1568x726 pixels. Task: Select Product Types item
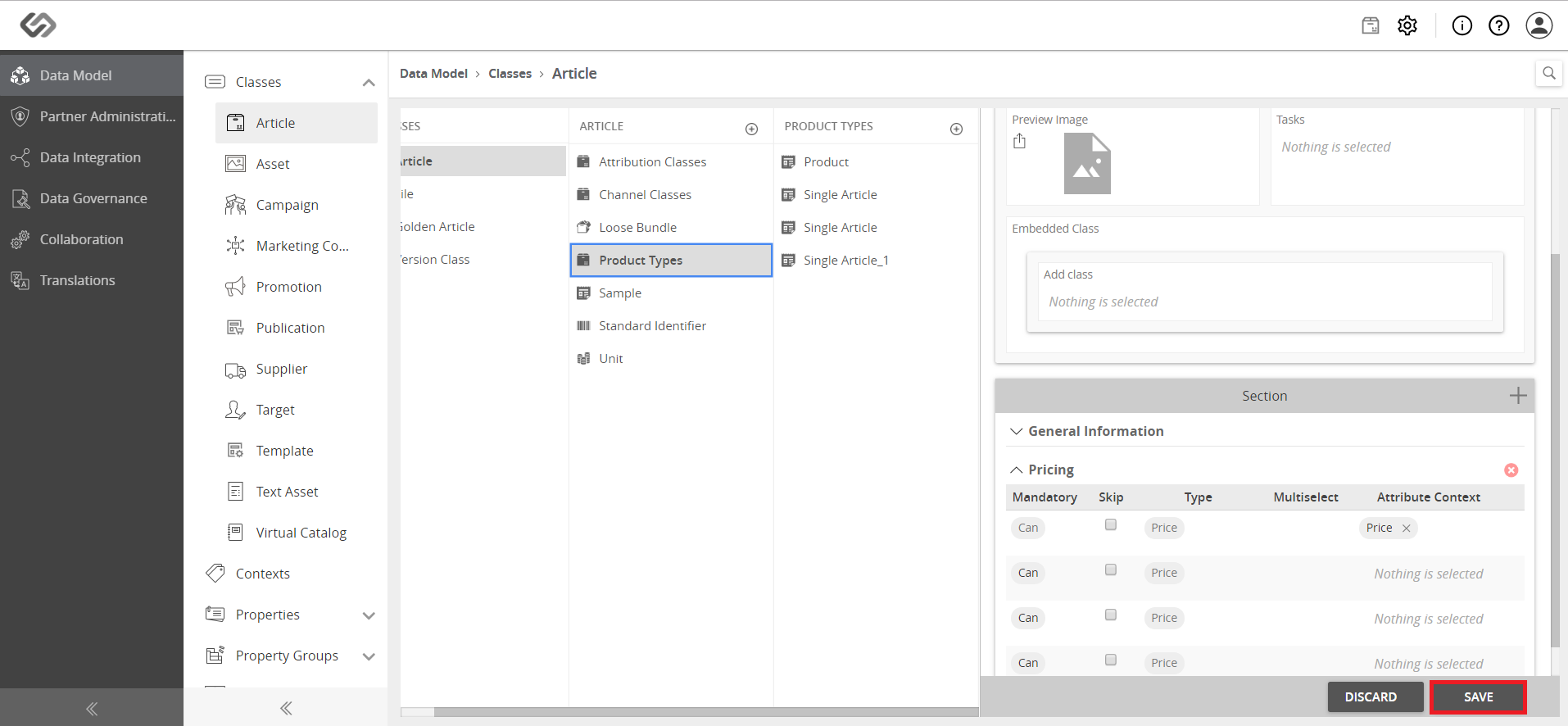pos(671,261)
